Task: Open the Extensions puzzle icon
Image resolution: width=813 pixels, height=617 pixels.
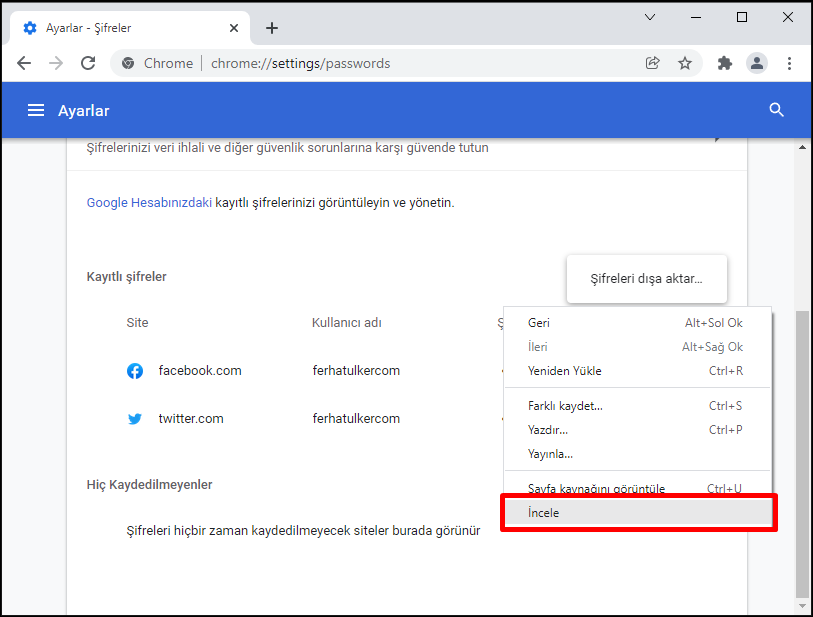Action: click(724, 63)
